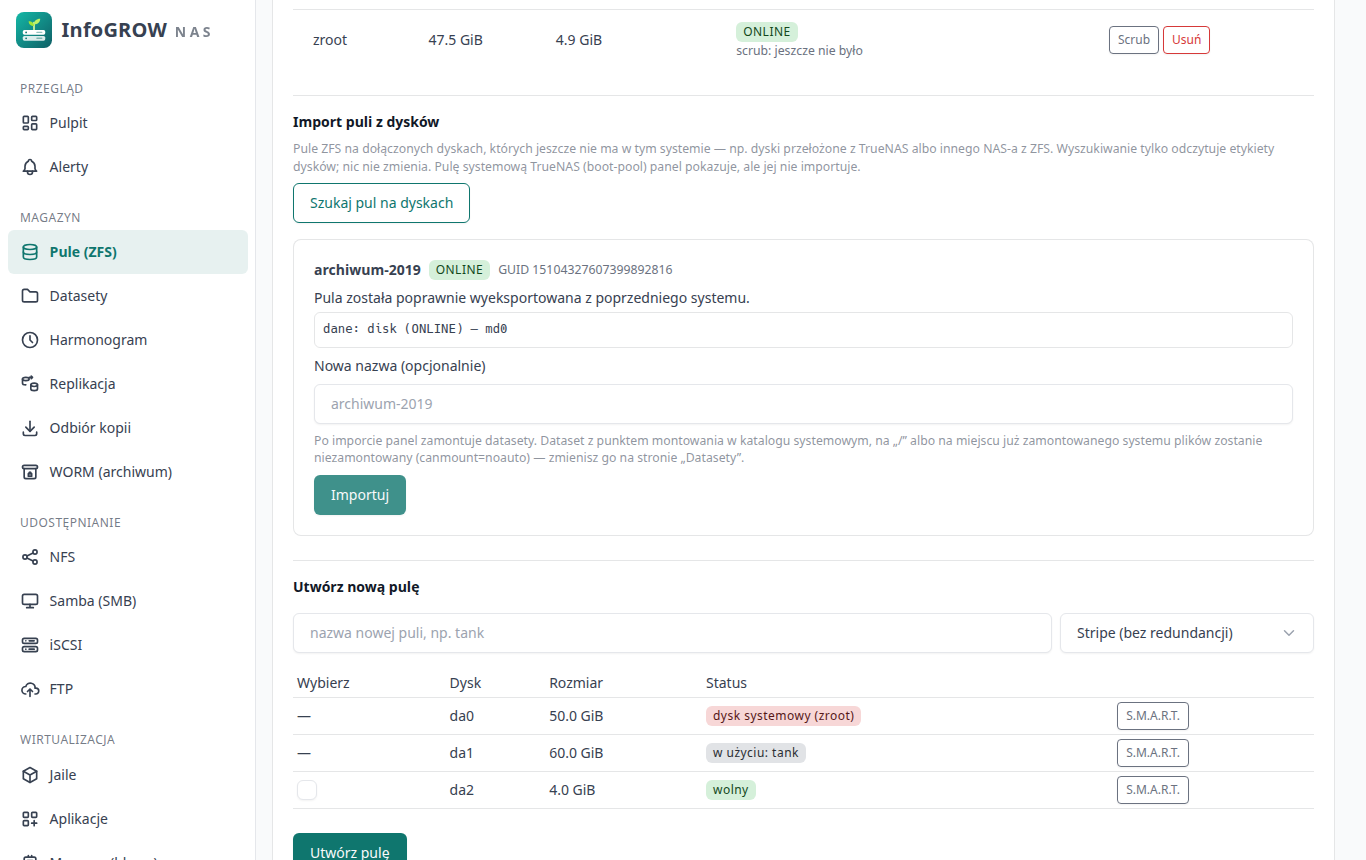Click the Jaile box icon

[30, 775]
